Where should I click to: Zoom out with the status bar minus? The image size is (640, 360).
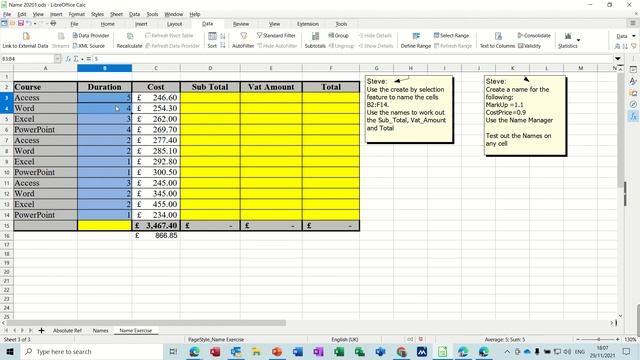point(578,339)
